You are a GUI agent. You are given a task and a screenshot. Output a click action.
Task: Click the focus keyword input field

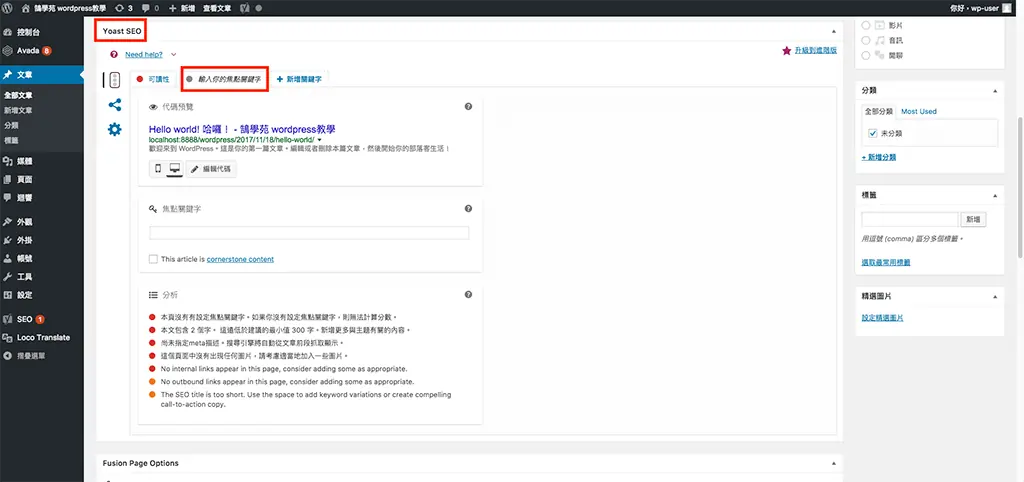pos(309,233)
